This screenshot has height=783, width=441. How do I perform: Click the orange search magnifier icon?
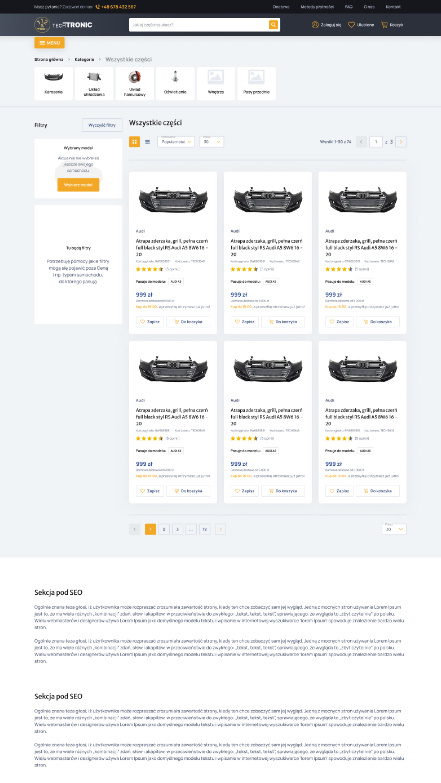273,24
